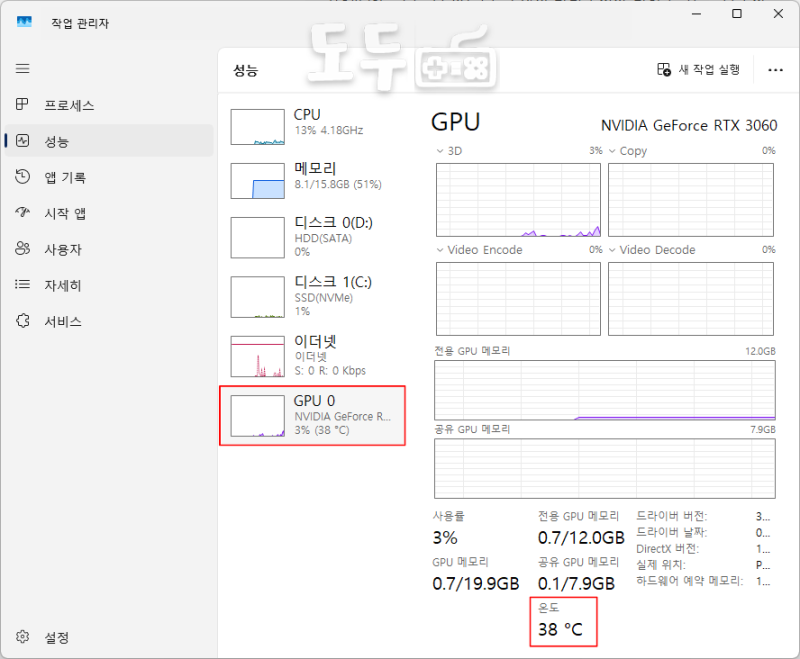Click the 공유 GPU 메모리 usage graph
Image resolution: width=800 pixels, height=659 pixels.
(x=605, y=468)
